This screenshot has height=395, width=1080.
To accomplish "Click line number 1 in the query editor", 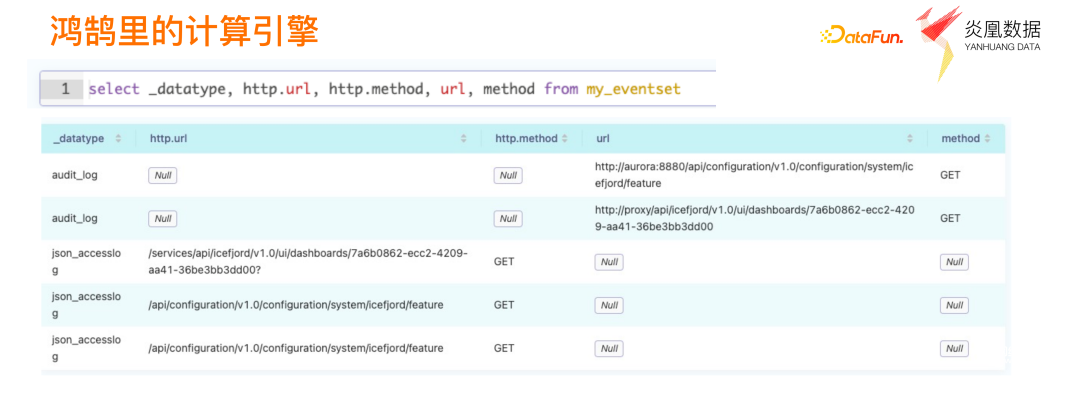I will 65,89.
